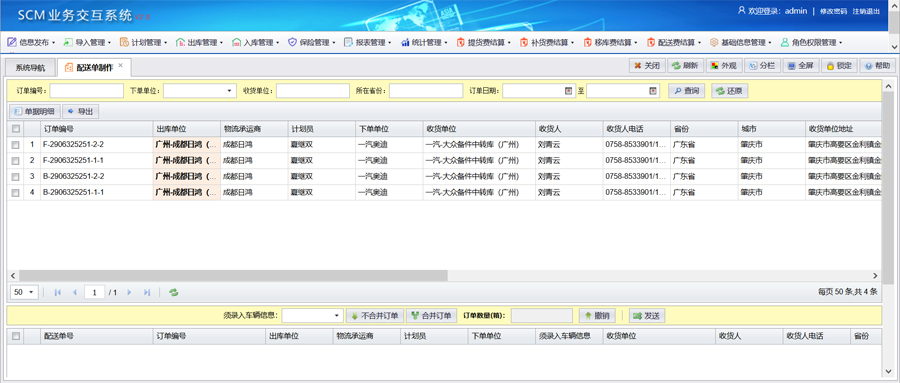Toggle the select-all checkbox in lower 配送单号 table

15,336
